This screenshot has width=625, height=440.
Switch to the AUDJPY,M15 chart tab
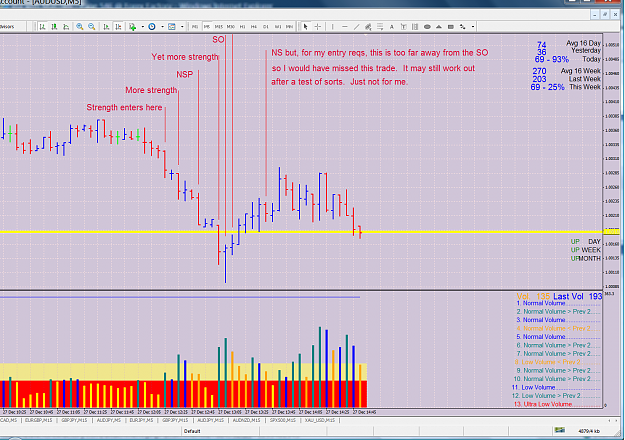click(210, 420)
